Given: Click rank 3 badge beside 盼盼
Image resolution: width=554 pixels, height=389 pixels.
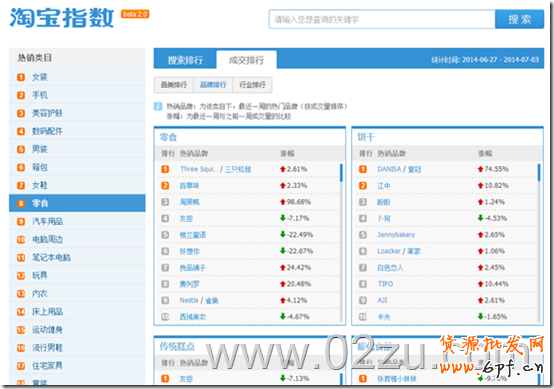Looking at the screenshot, I should click(363, 202).
